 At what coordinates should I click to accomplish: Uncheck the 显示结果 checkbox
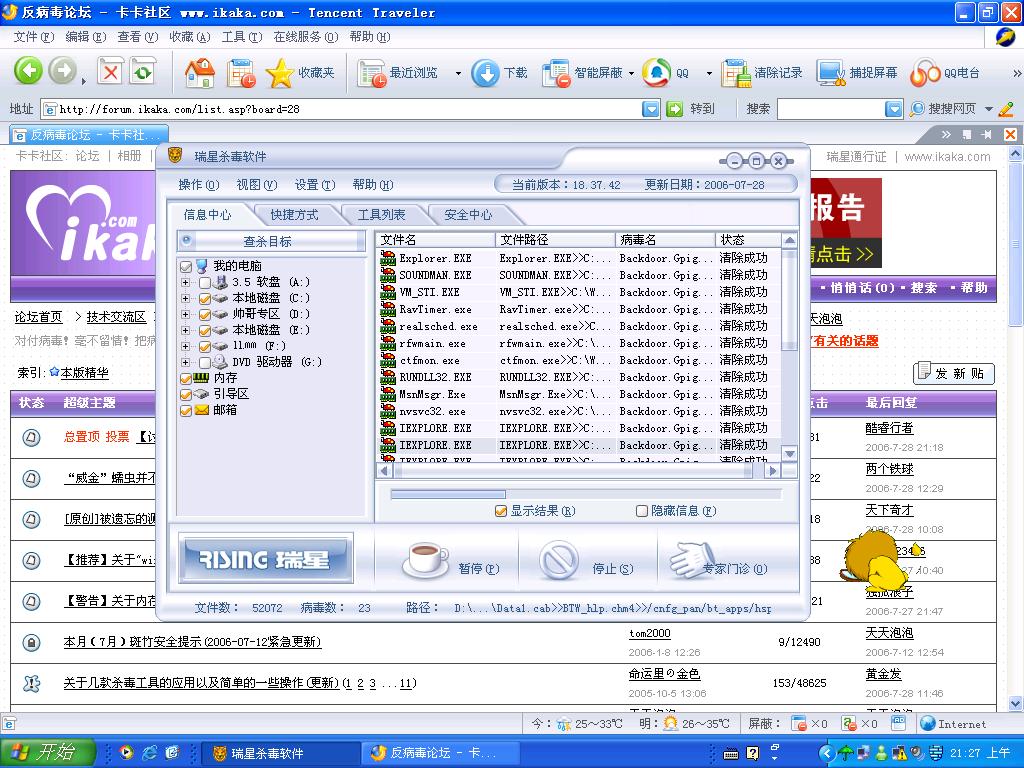[x=501, y=511]
